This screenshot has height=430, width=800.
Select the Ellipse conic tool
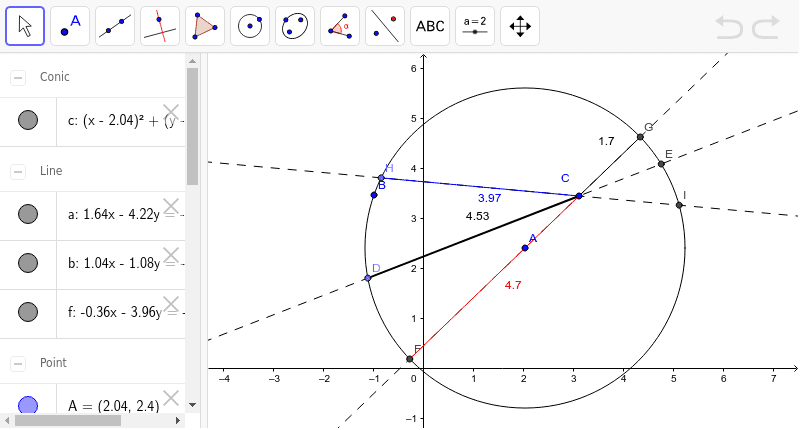[x=295, y=26]
